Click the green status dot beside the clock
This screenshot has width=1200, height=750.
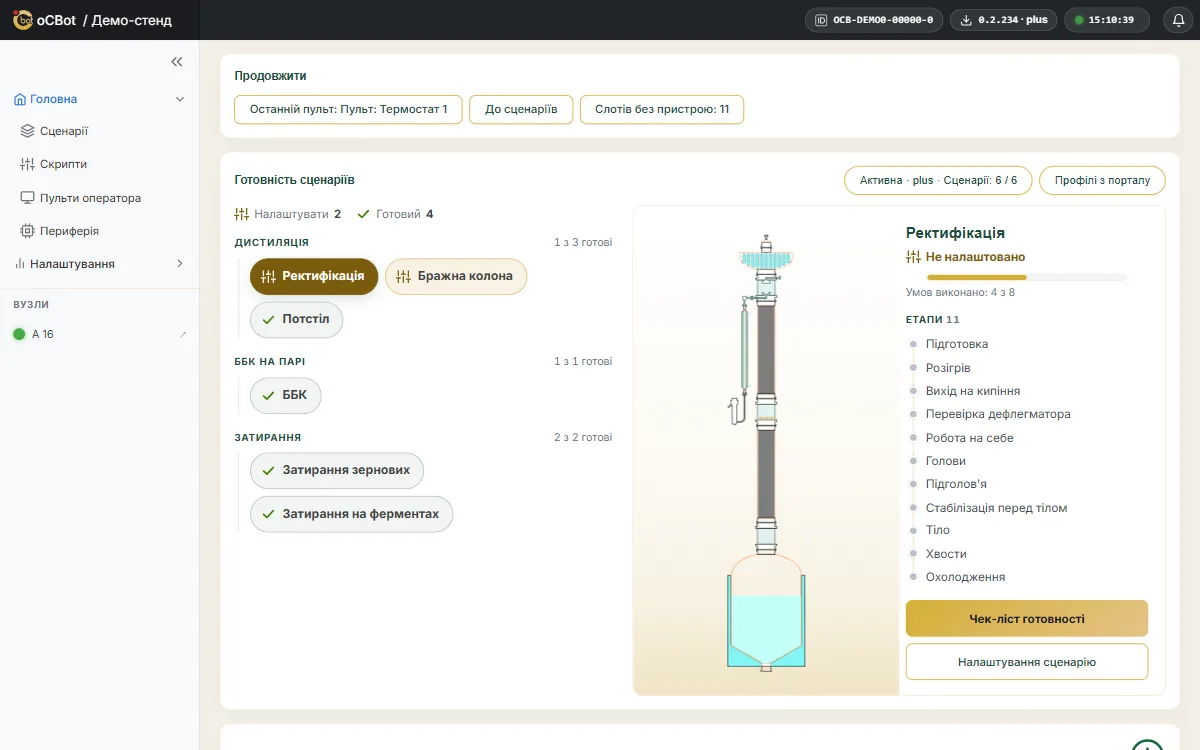(1080, 20)
